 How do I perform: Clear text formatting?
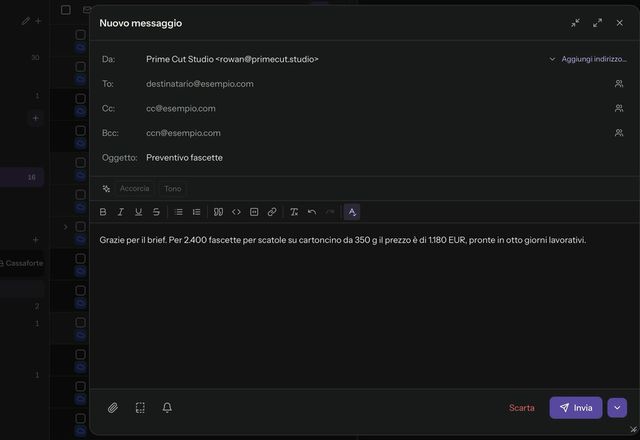294,212
